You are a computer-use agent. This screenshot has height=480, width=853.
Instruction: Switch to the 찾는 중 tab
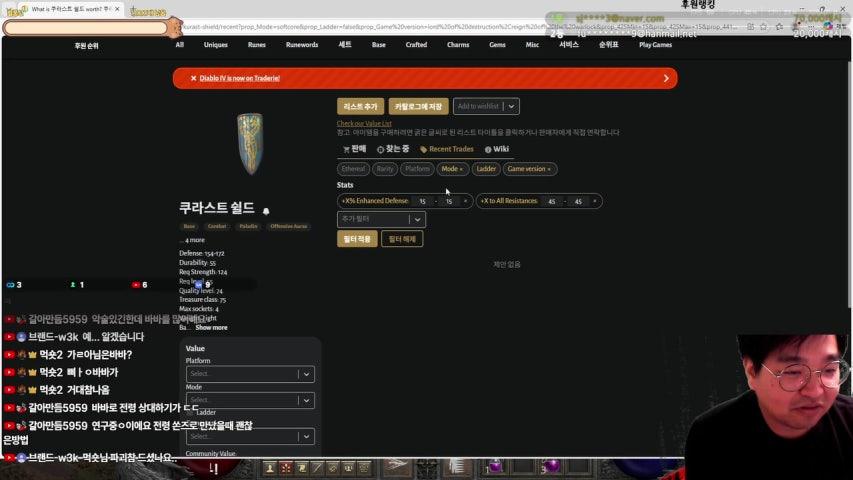pos(393,149)
